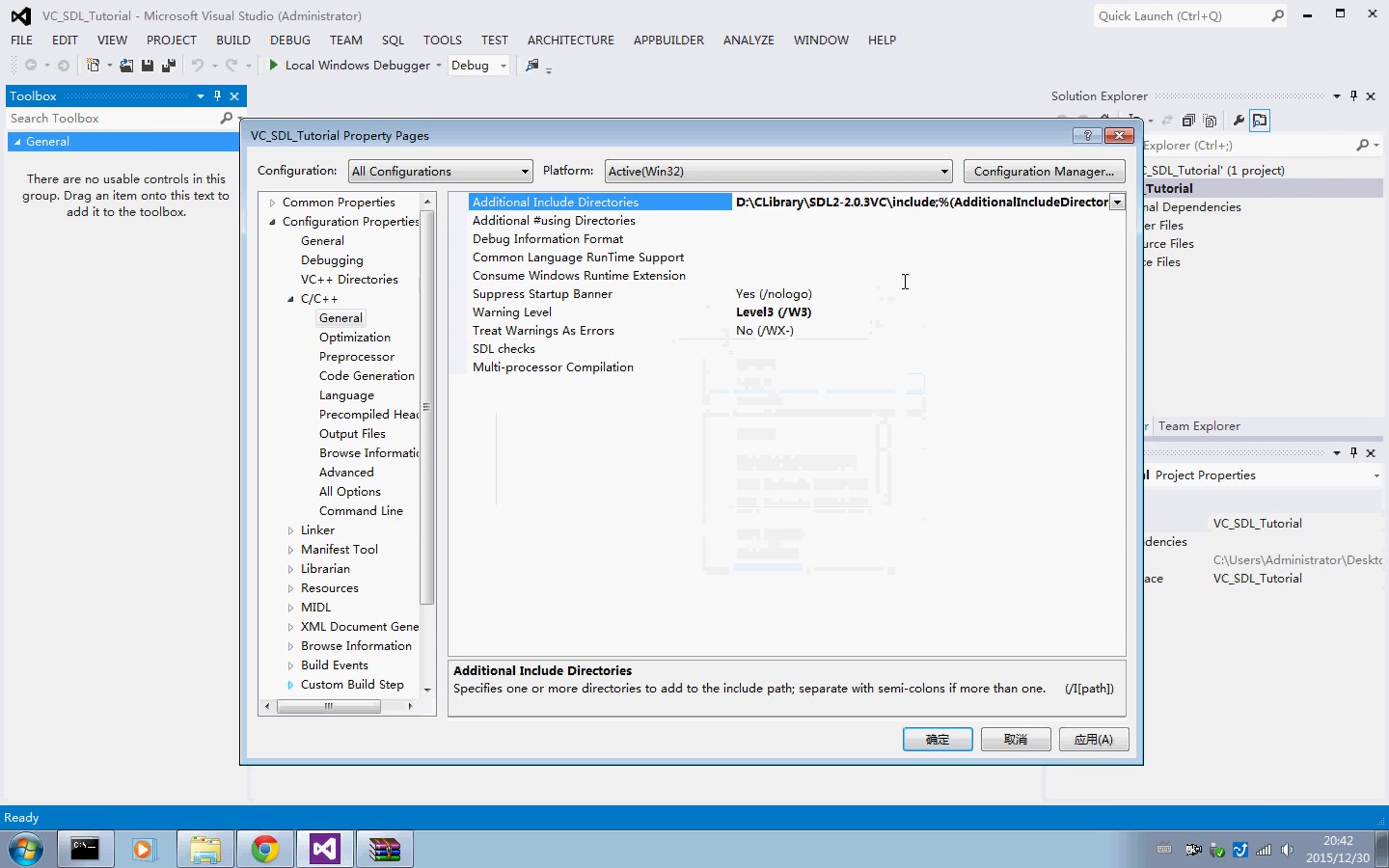Open the PROJECT menu

172,40
